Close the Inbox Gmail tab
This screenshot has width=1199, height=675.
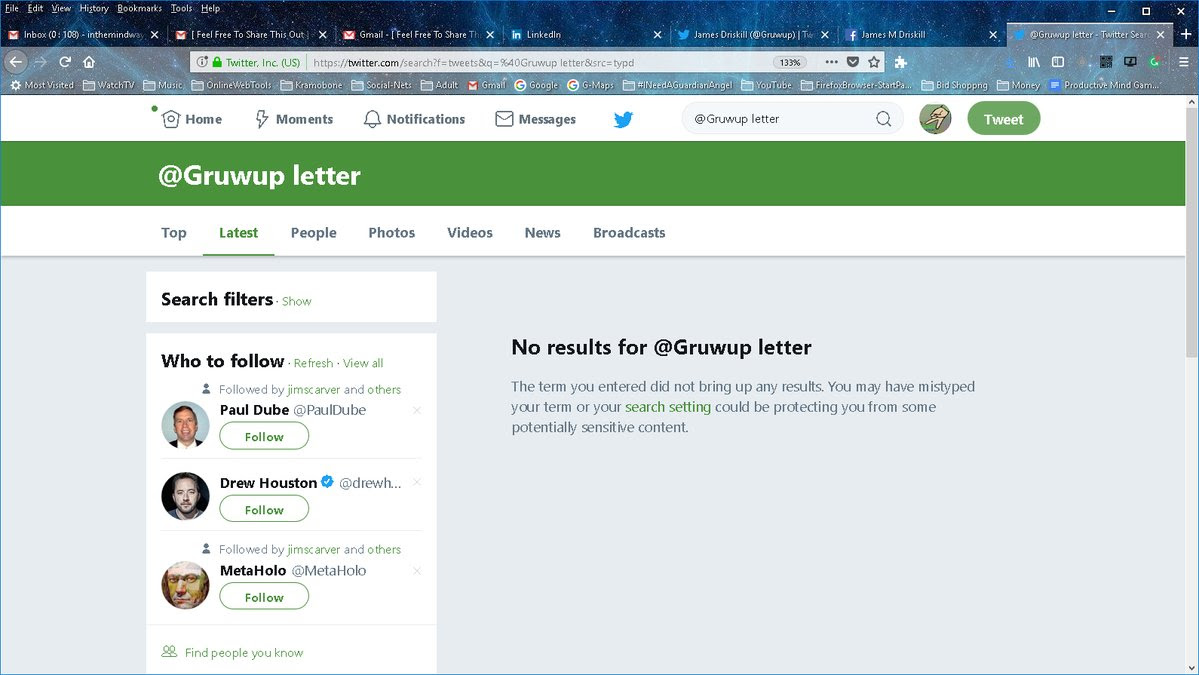click(x=154, y=34)
